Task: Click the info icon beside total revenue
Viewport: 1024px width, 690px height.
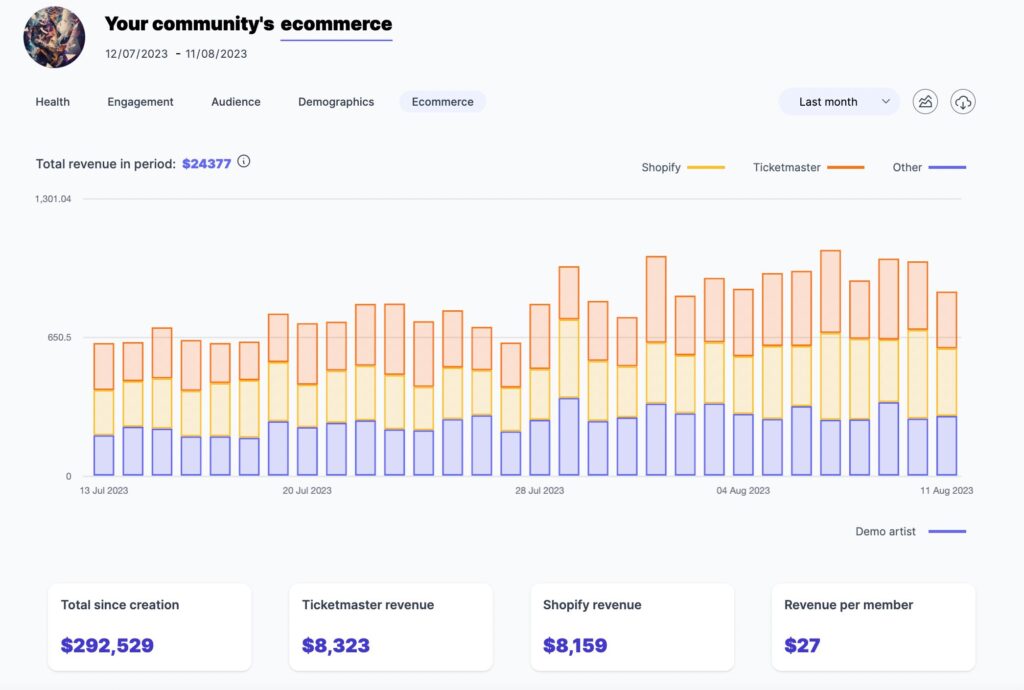Action: 243,160
